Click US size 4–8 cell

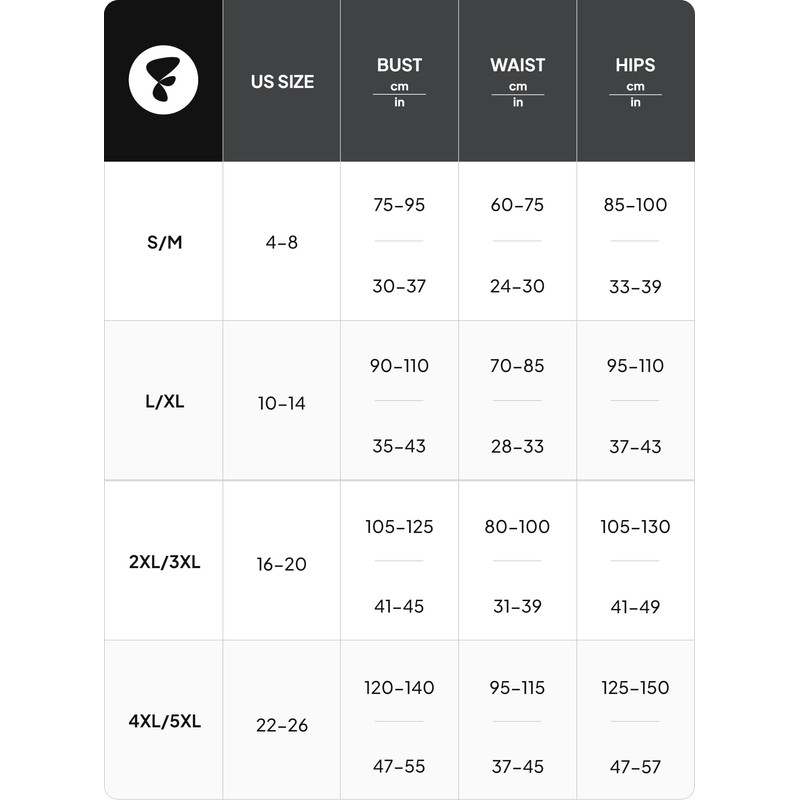point(281,243)
